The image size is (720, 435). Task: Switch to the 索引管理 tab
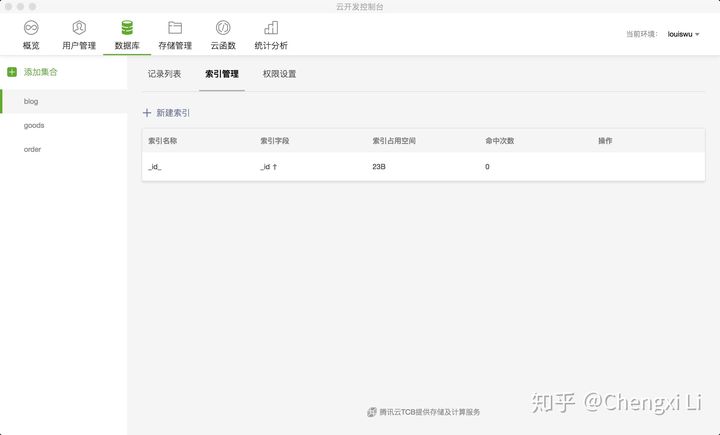click(221, 74)
